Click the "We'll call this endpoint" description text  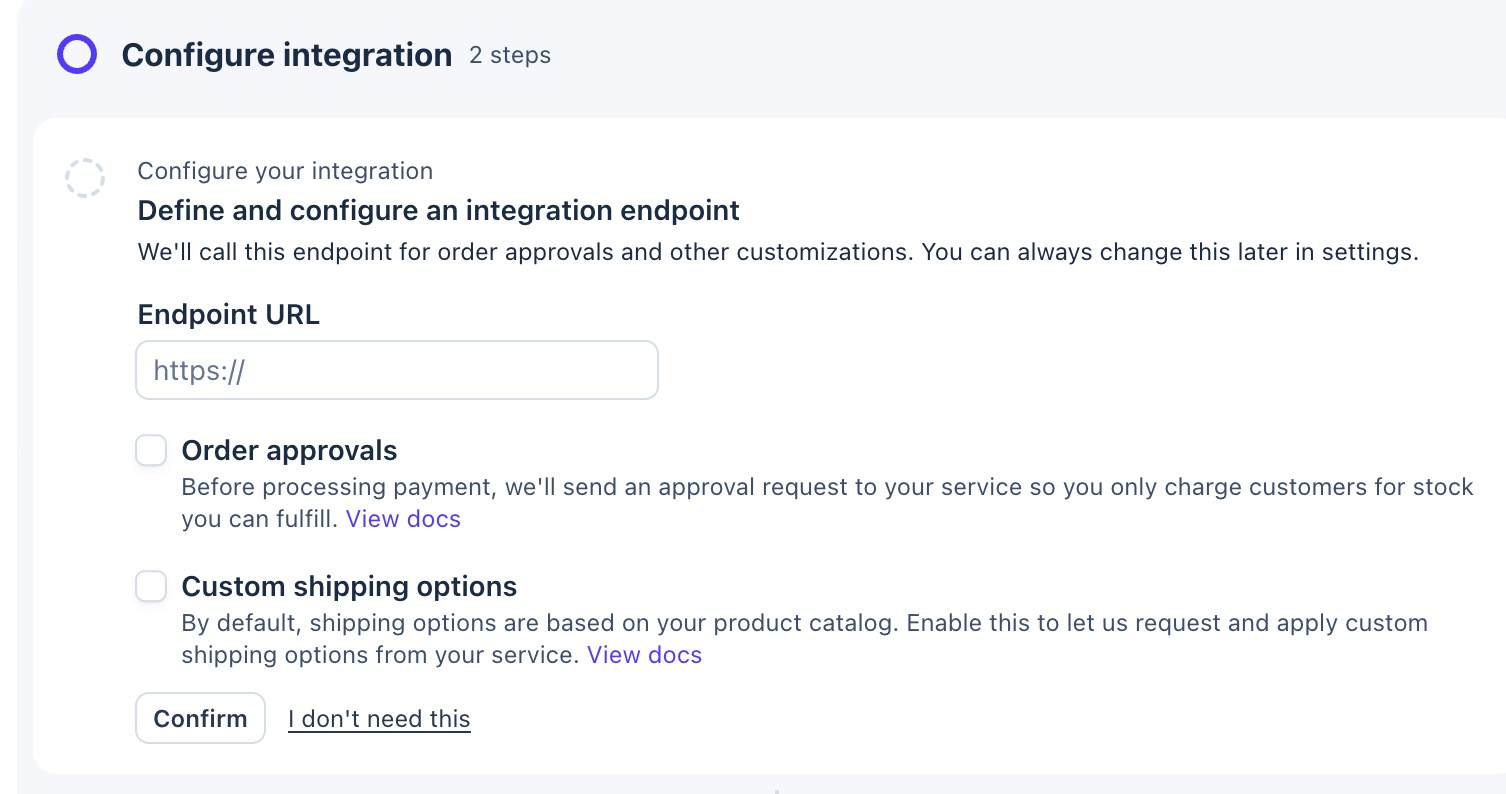tap(778, 252)
